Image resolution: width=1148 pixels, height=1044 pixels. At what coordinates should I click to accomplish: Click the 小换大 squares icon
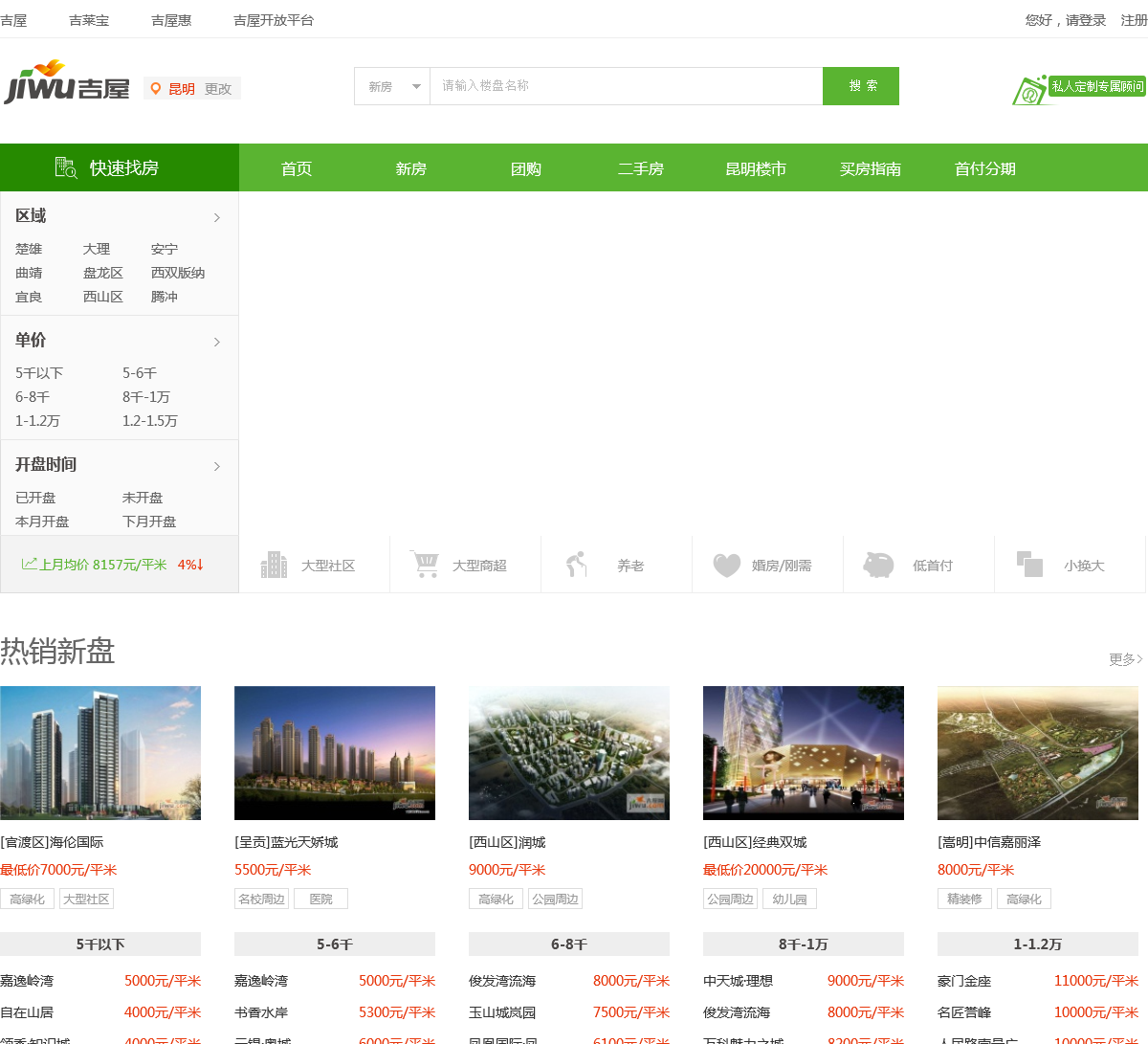[1029, 565]
